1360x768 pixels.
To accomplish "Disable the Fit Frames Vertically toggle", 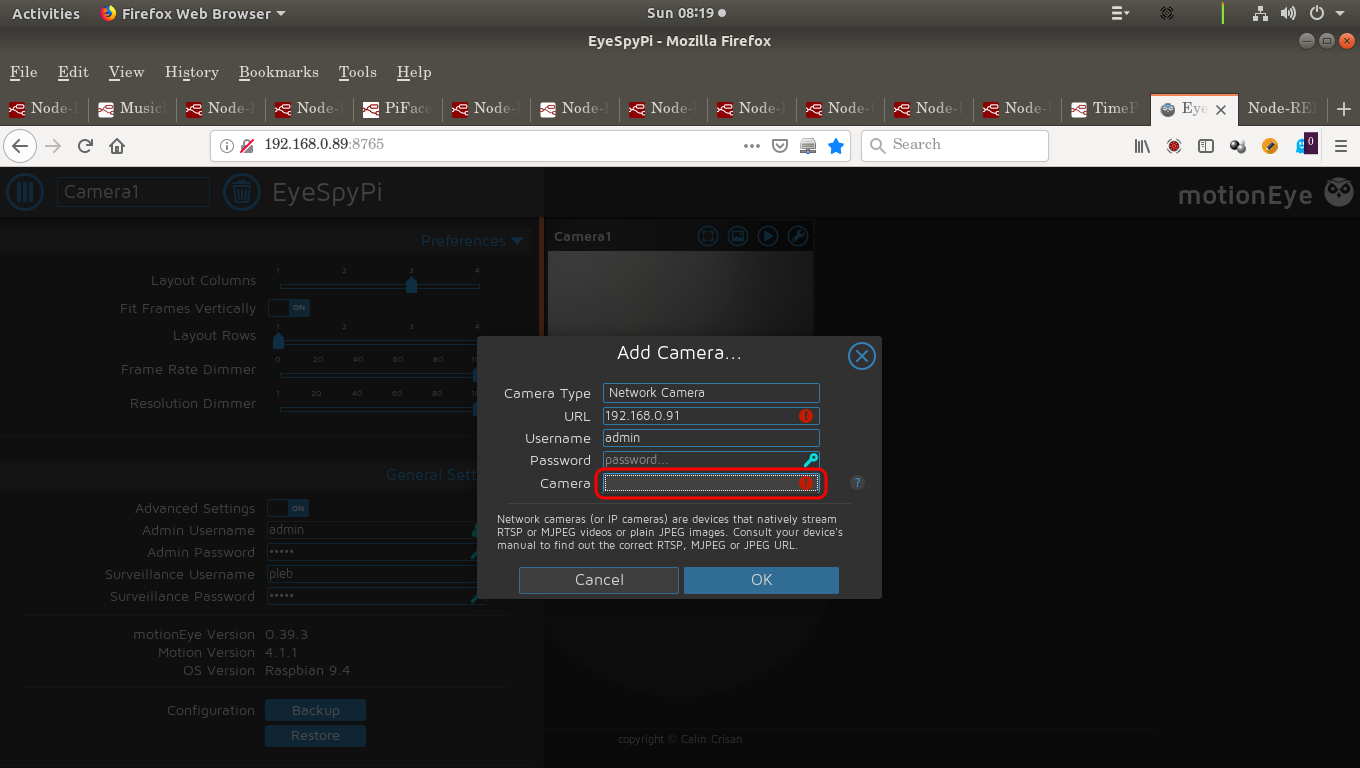I will (x=288, y=308).
